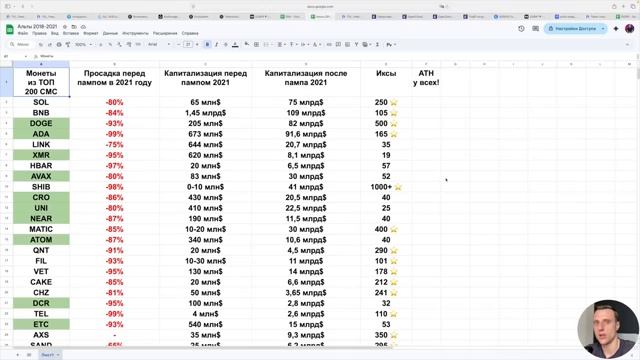View cloud save status icon
The height and width of the screenshot is (360, 640).
(x=83, y=27)
